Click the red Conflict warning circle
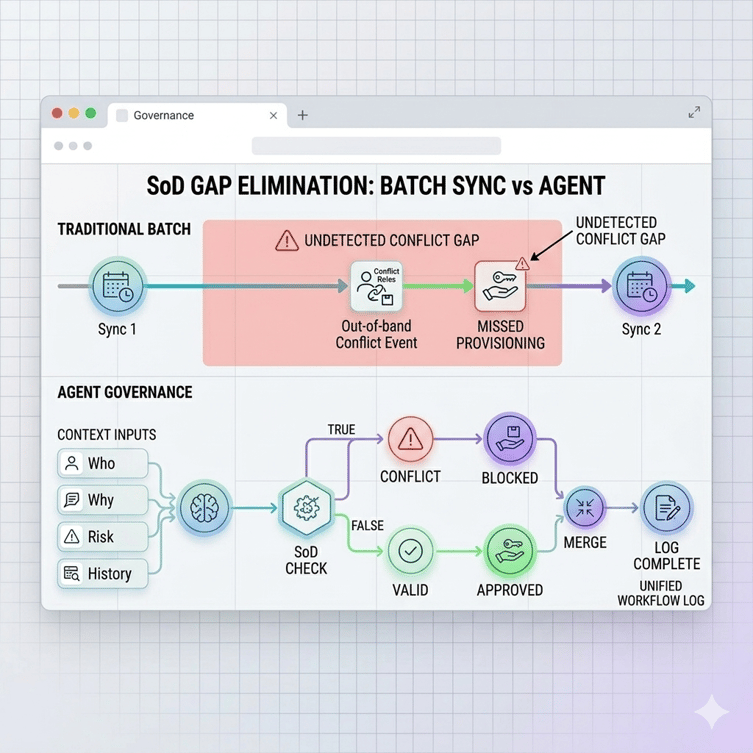 pyautogui.click(x=410, y=439)
